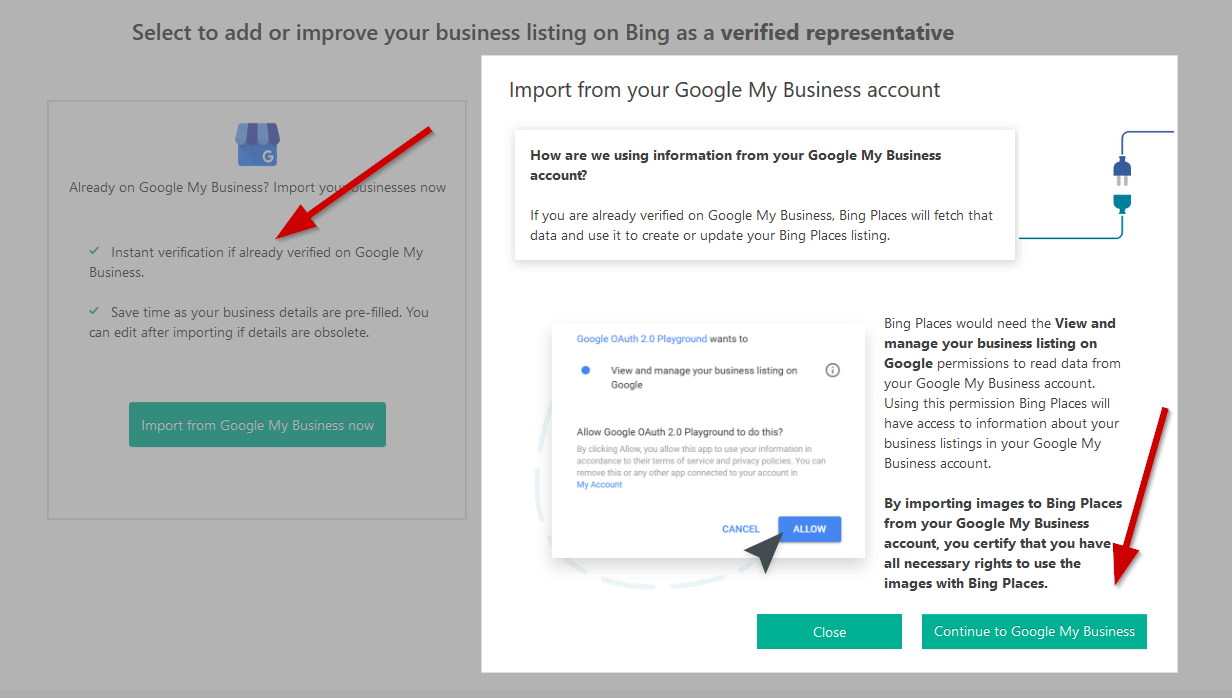
Task: Close the import dialog via Close button
Action: 829,632
